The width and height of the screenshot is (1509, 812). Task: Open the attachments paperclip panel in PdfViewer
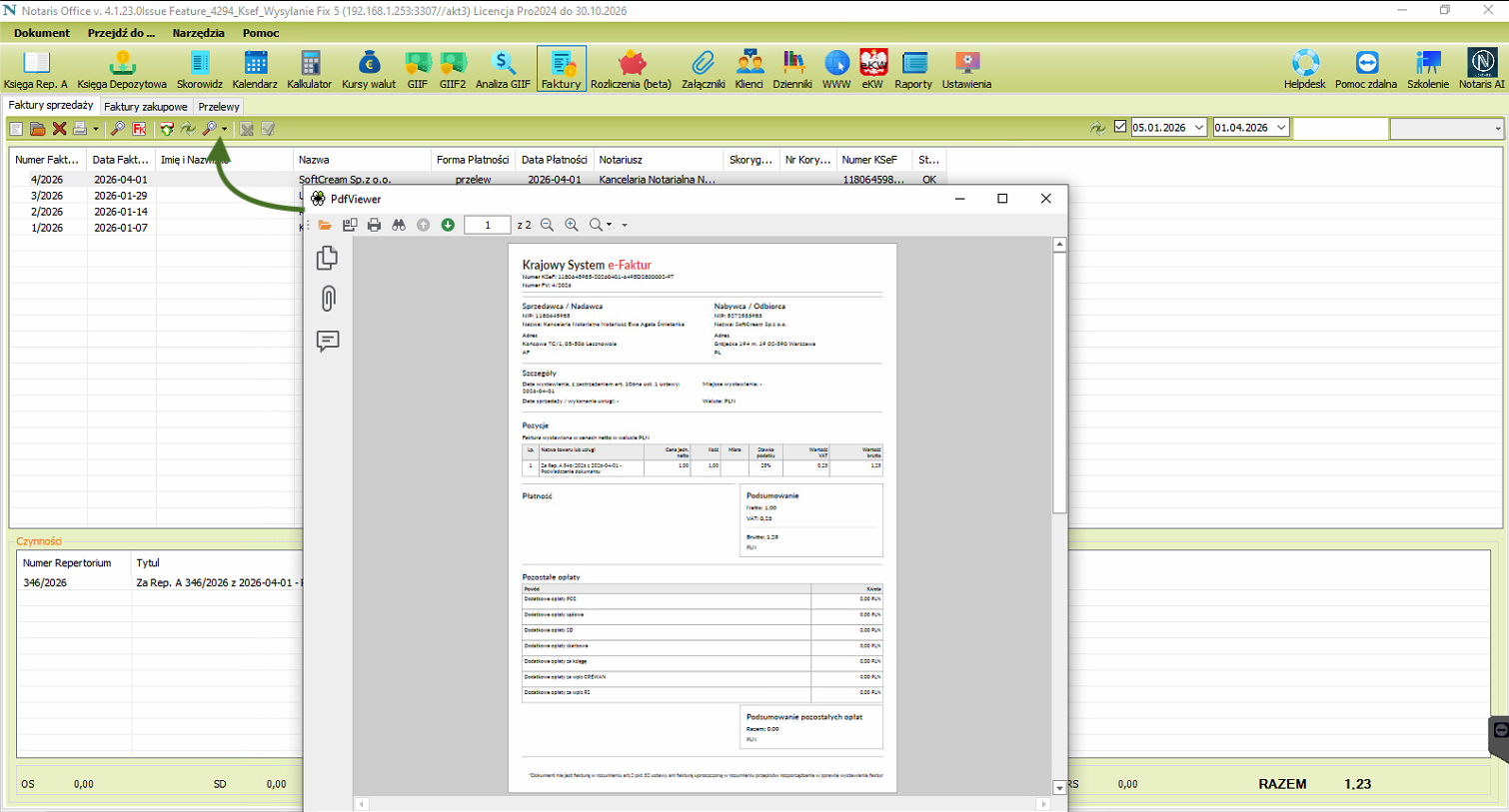point(328,299)
